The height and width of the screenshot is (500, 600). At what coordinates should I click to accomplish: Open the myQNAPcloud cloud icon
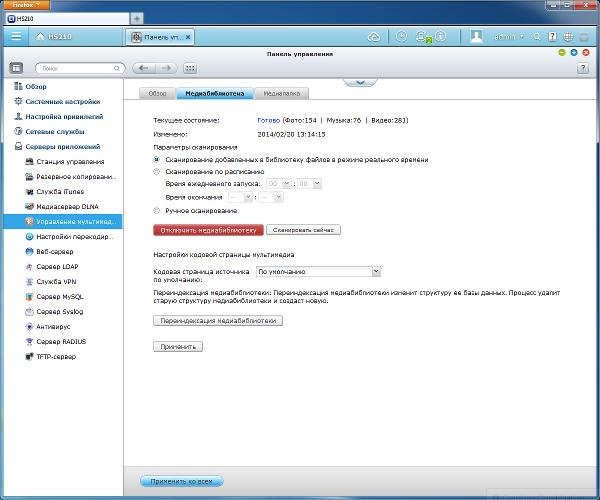point(374,37)
